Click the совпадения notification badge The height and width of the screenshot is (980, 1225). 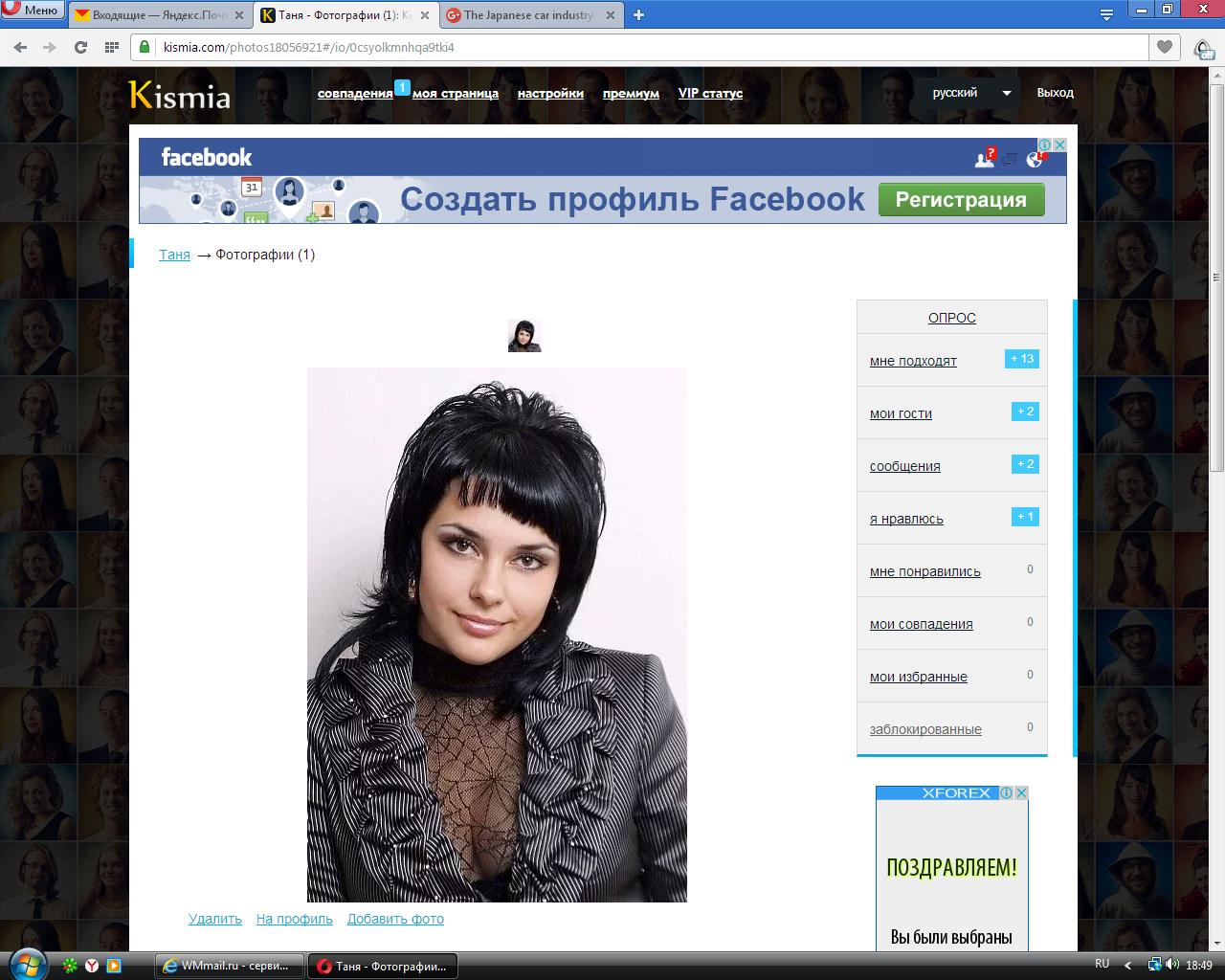click(402, 87)
